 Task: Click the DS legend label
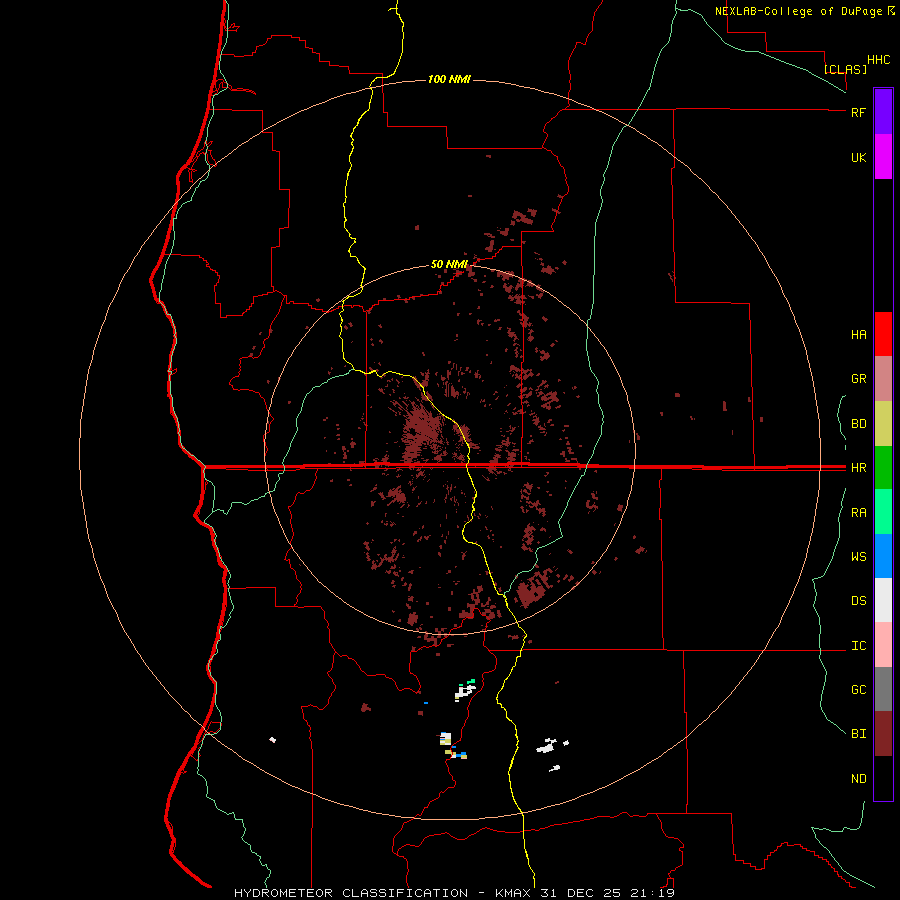858,601
